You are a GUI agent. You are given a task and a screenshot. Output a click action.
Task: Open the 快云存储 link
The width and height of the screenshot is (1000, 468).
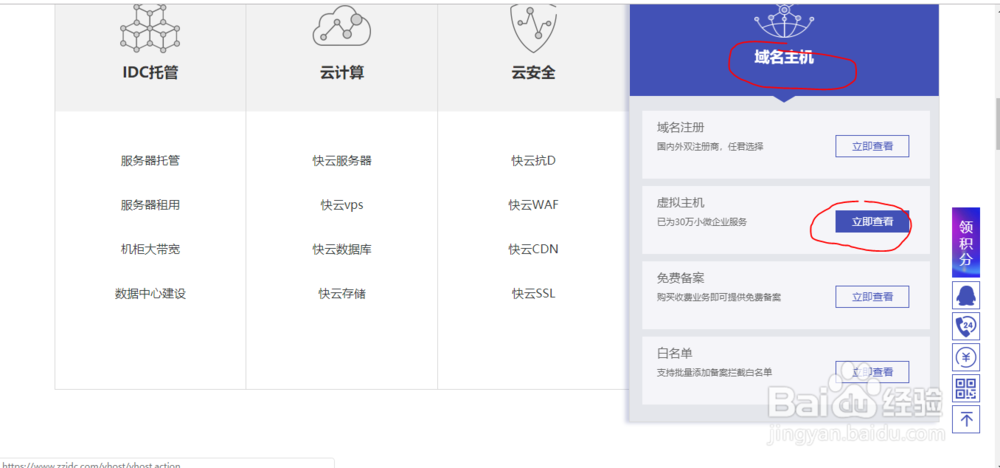(342, 294)
